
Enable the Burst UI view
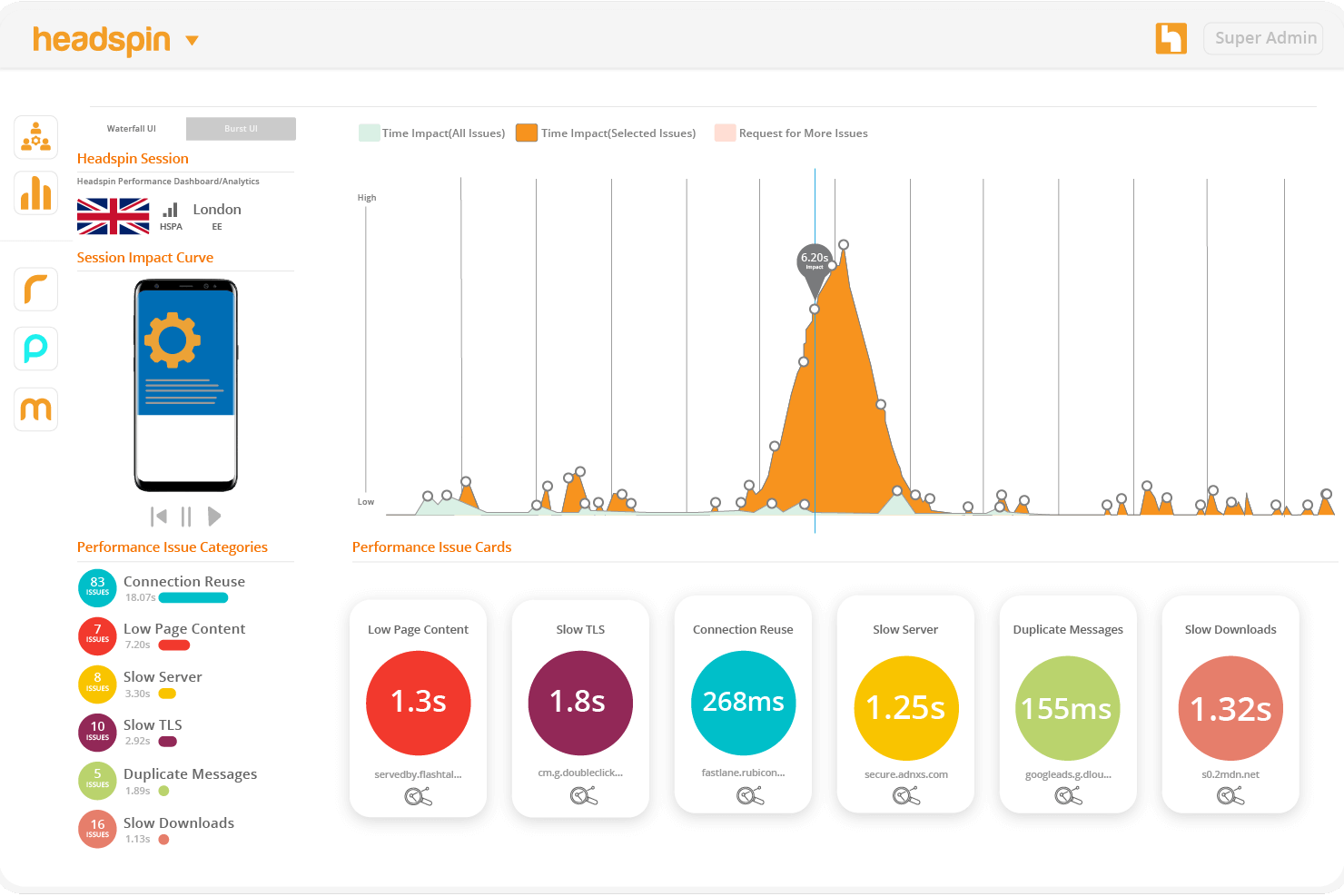tap(240, 128)
